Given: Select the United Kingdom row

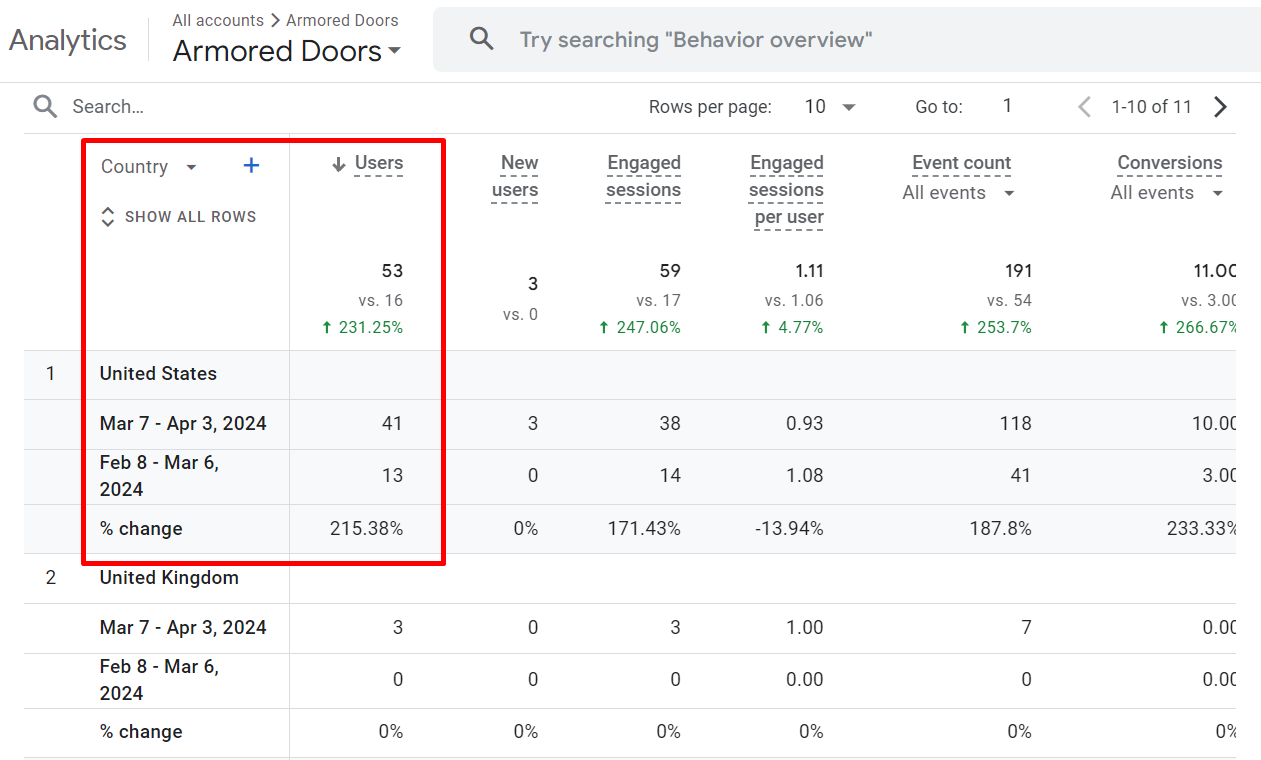Looking at the screenshot, I should click(x=169, y=577).
